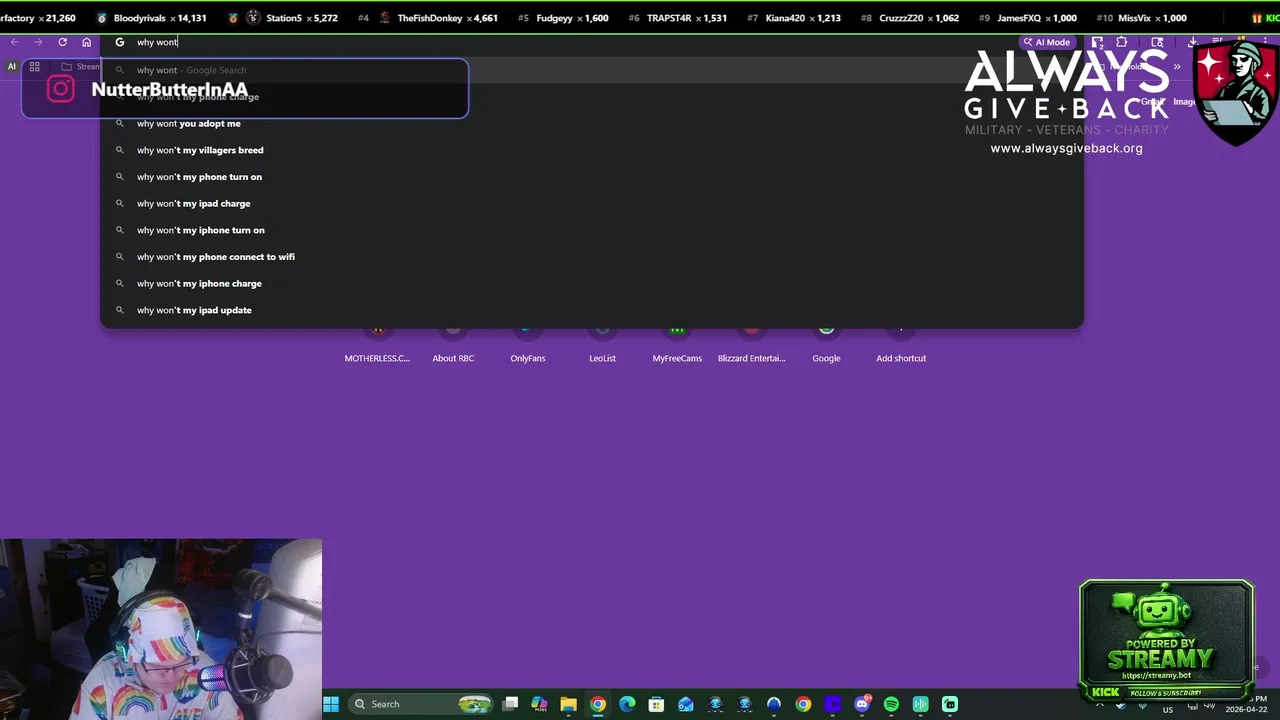This screenshot has height=720, width=1280.
Task: Launch Microsoft Edge from taskbar
Action: 627,704
